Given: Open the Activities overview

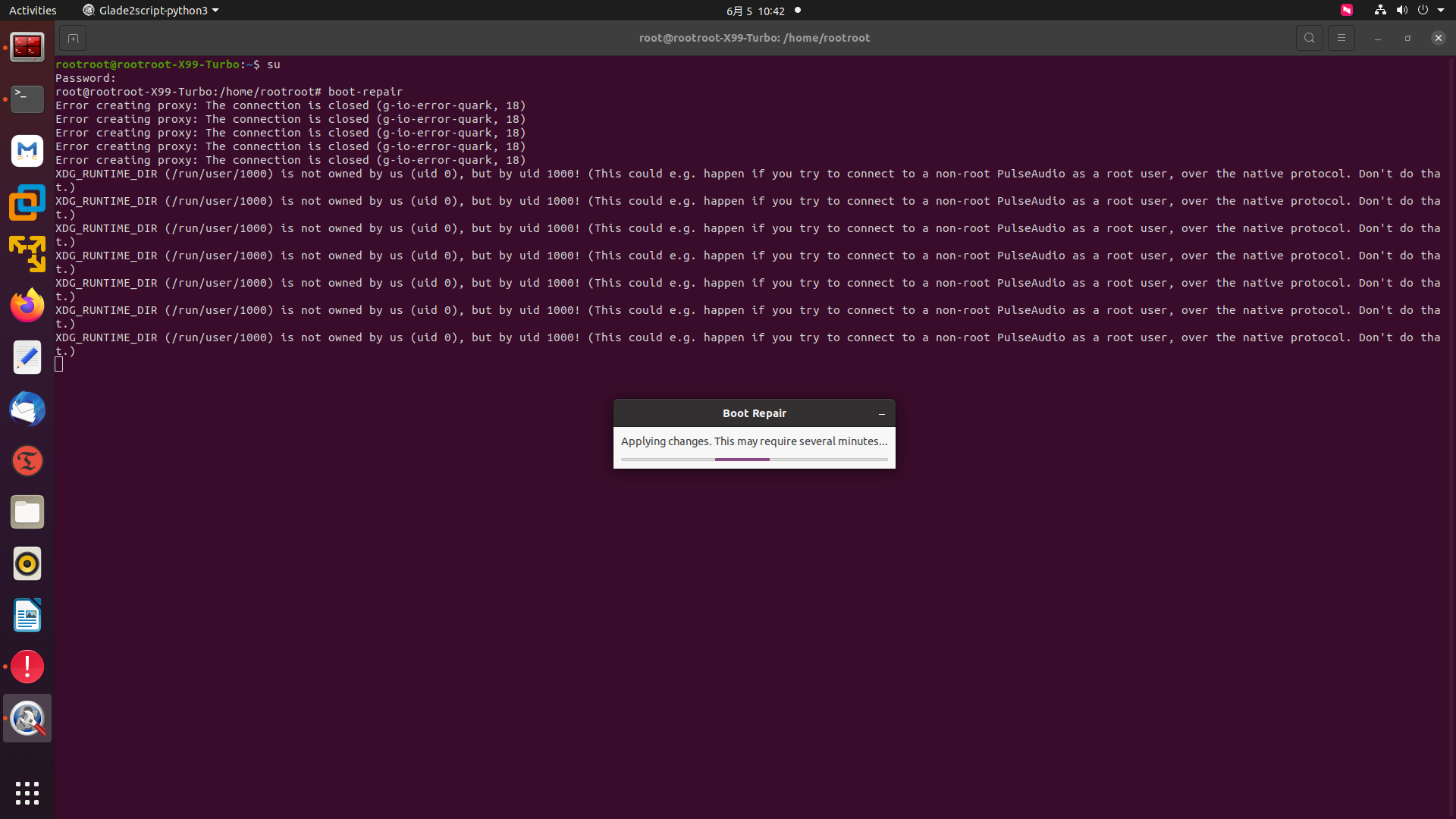Looking at the screenshot, I should [x=33, y=11].
